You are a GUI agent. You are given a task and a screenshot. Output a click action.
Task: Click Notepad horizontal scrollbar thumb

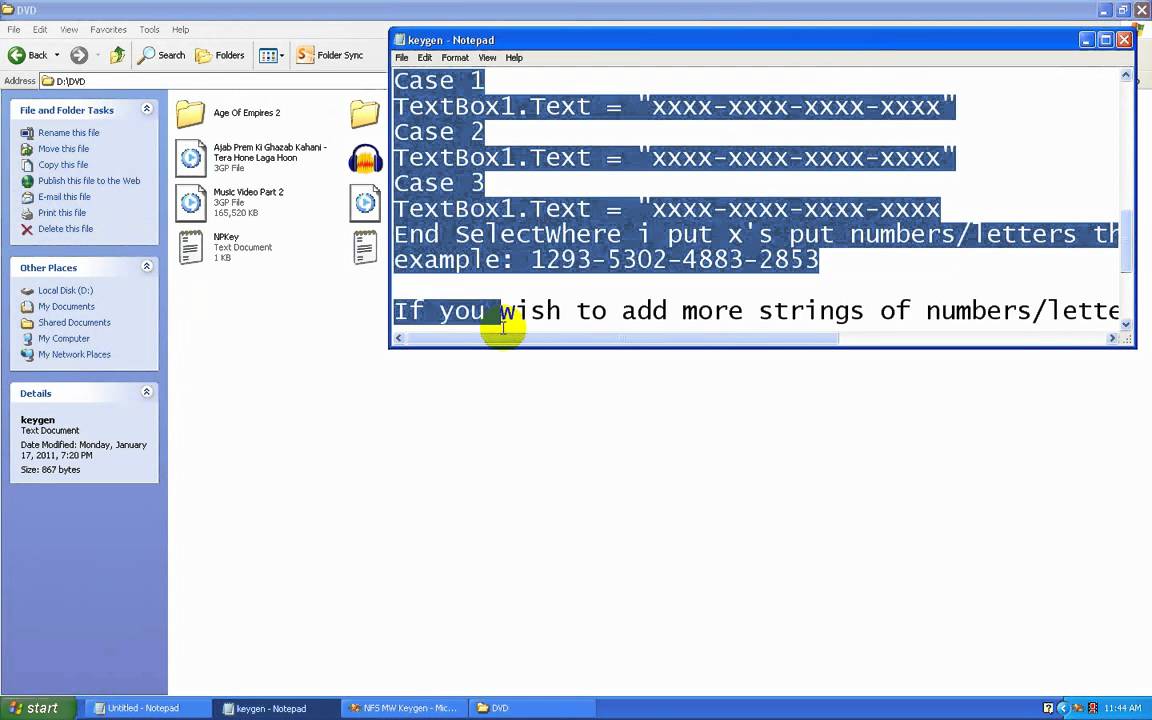pyautogui.click(x=622, y=338)
